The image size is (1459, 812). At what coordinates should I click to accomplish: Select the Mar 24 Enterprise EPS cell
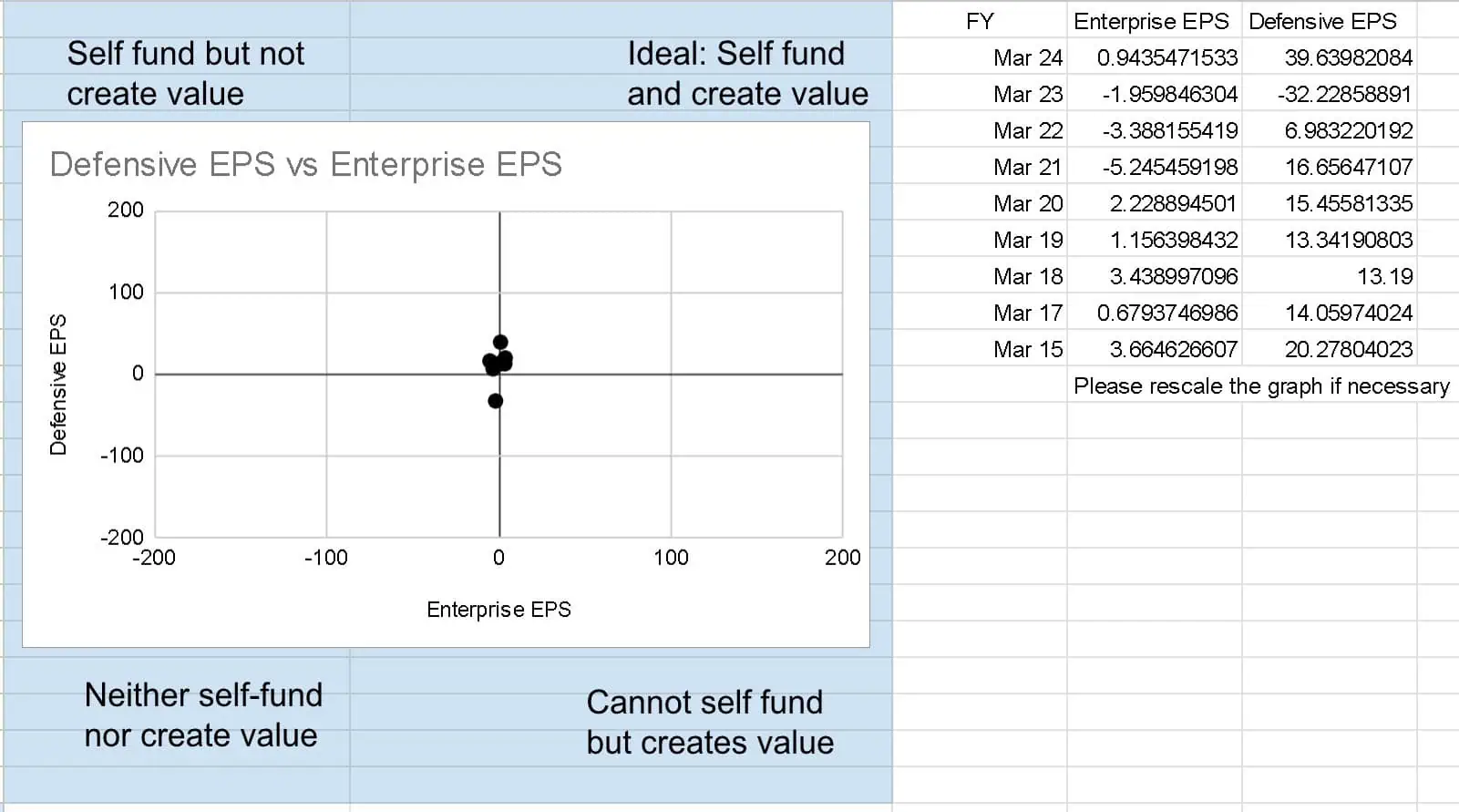pyautogui.click(x=1154, y=57)
